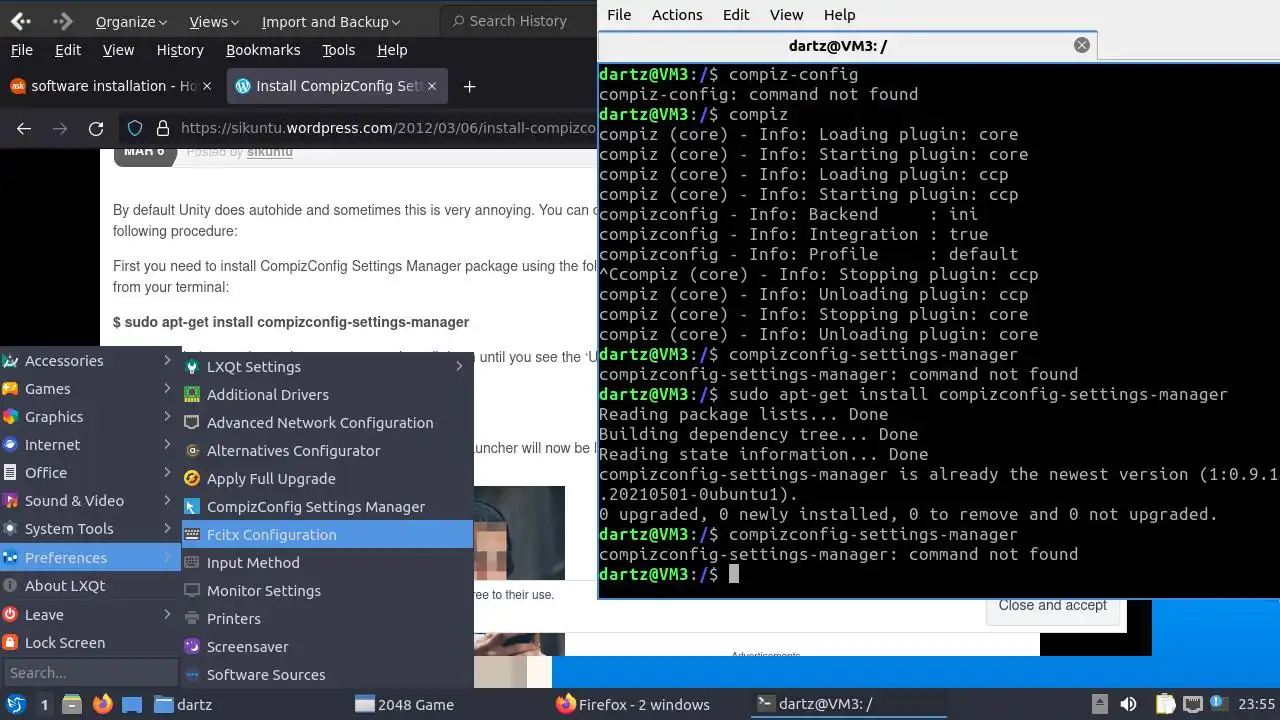Click Lock Screen in start menu
The image size is (1280, 720).
90,643
